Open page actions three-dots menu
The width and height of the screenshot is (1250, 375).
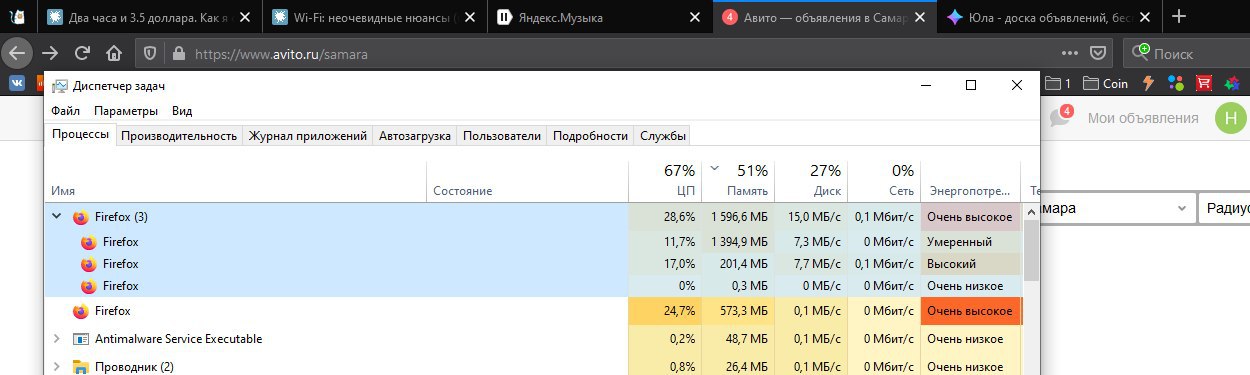click(1071, 53)
